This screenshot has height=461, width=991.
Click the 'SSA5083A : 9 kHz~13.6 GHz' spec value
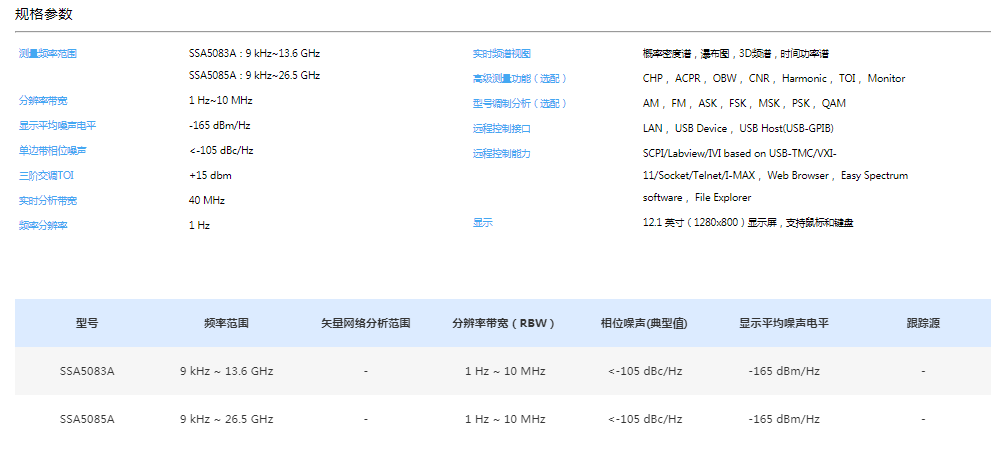coord(254,54)
